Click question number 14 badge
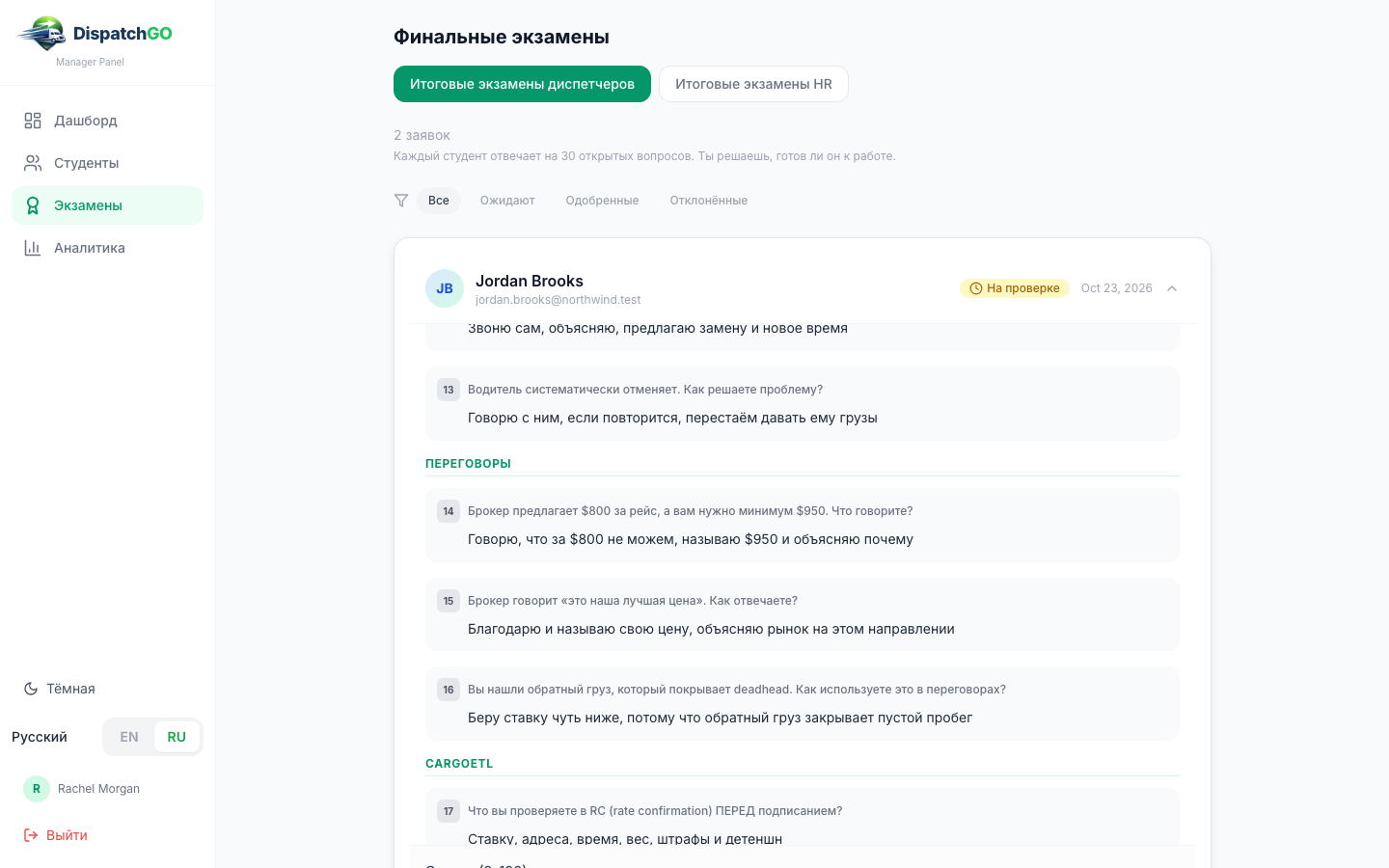1389x868 pixels. click(x=449, y=511)
